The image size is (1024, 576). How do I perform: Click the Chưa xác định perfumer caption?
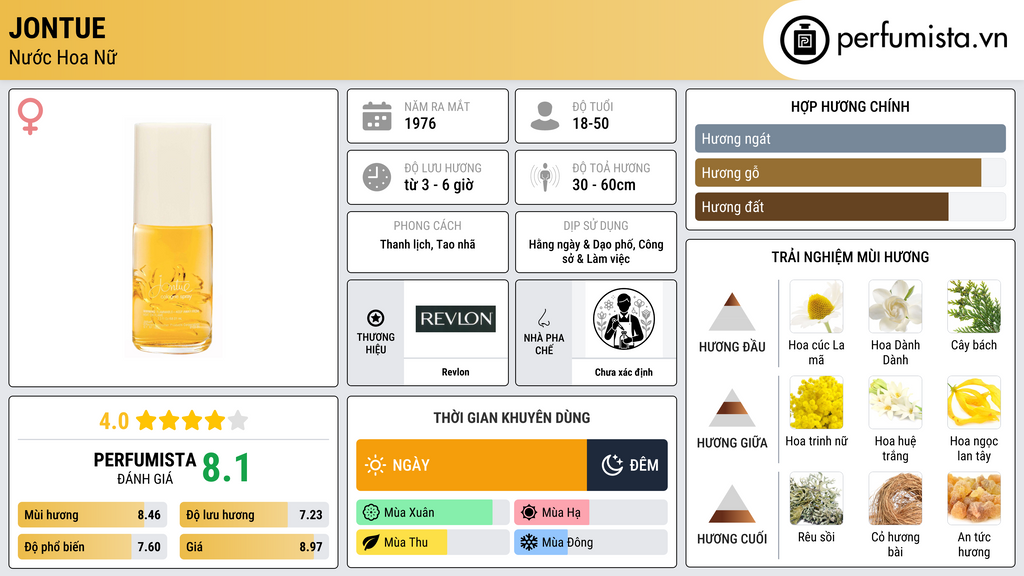tap(624, 372)
